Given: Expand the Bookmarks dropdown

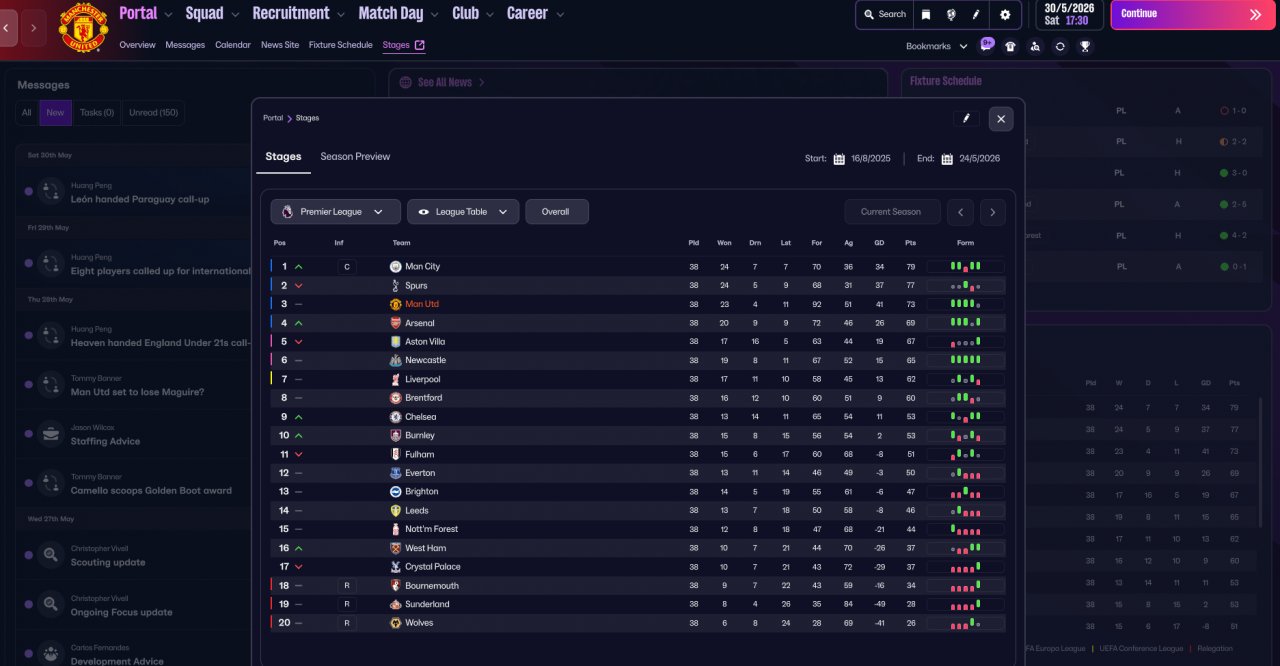Looking at the screenshot, I should pos(937,46).
